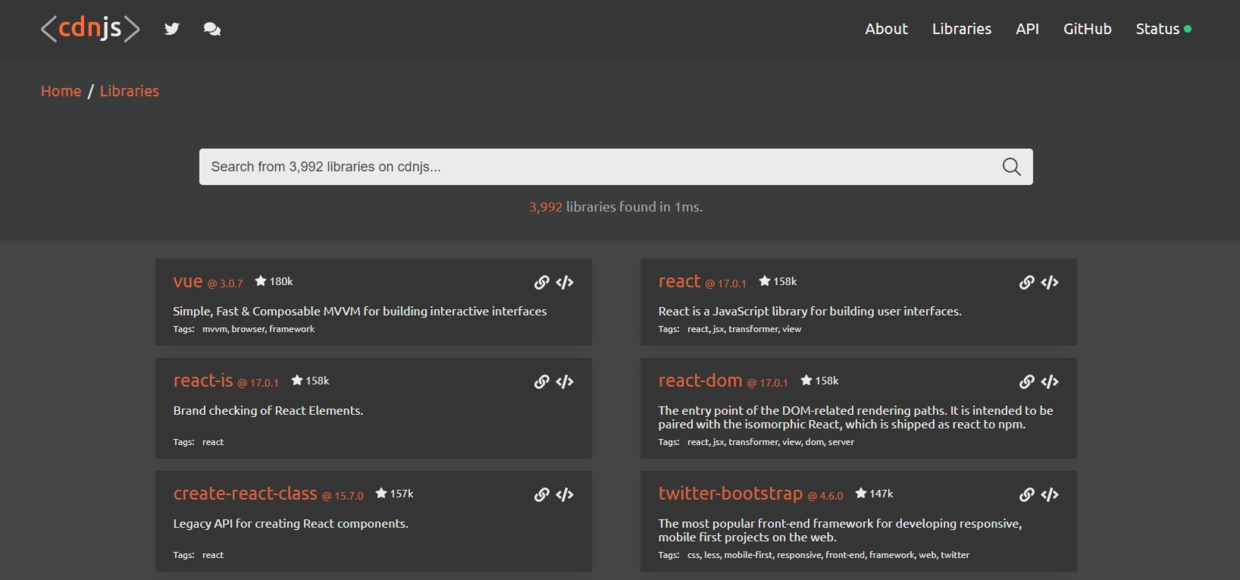Click the react star count icon
The height and width of the screenshot is (580, 1240).
pos(765,282)
